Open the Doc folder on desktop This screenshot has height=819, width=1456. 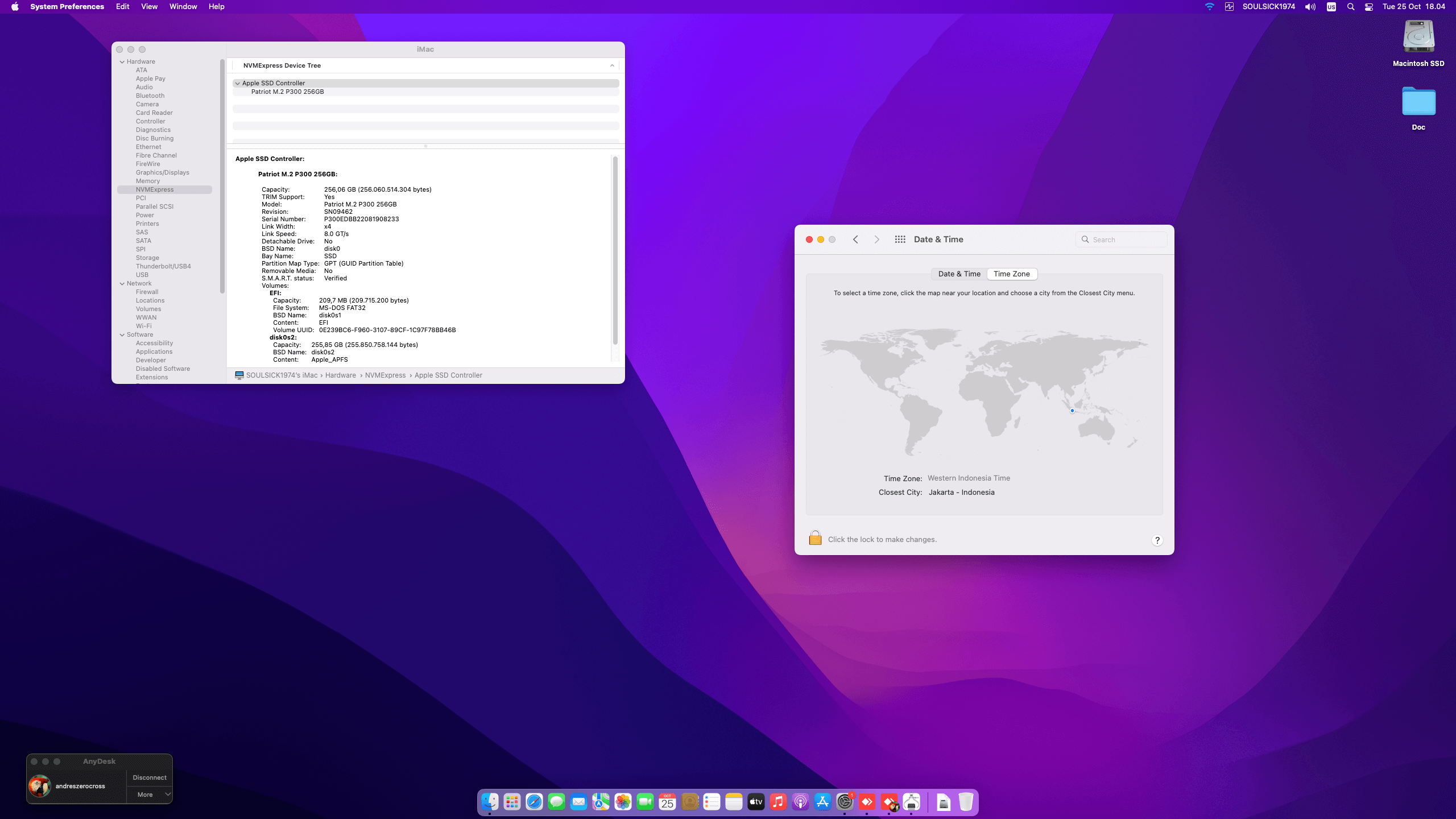coord(1418,102)
